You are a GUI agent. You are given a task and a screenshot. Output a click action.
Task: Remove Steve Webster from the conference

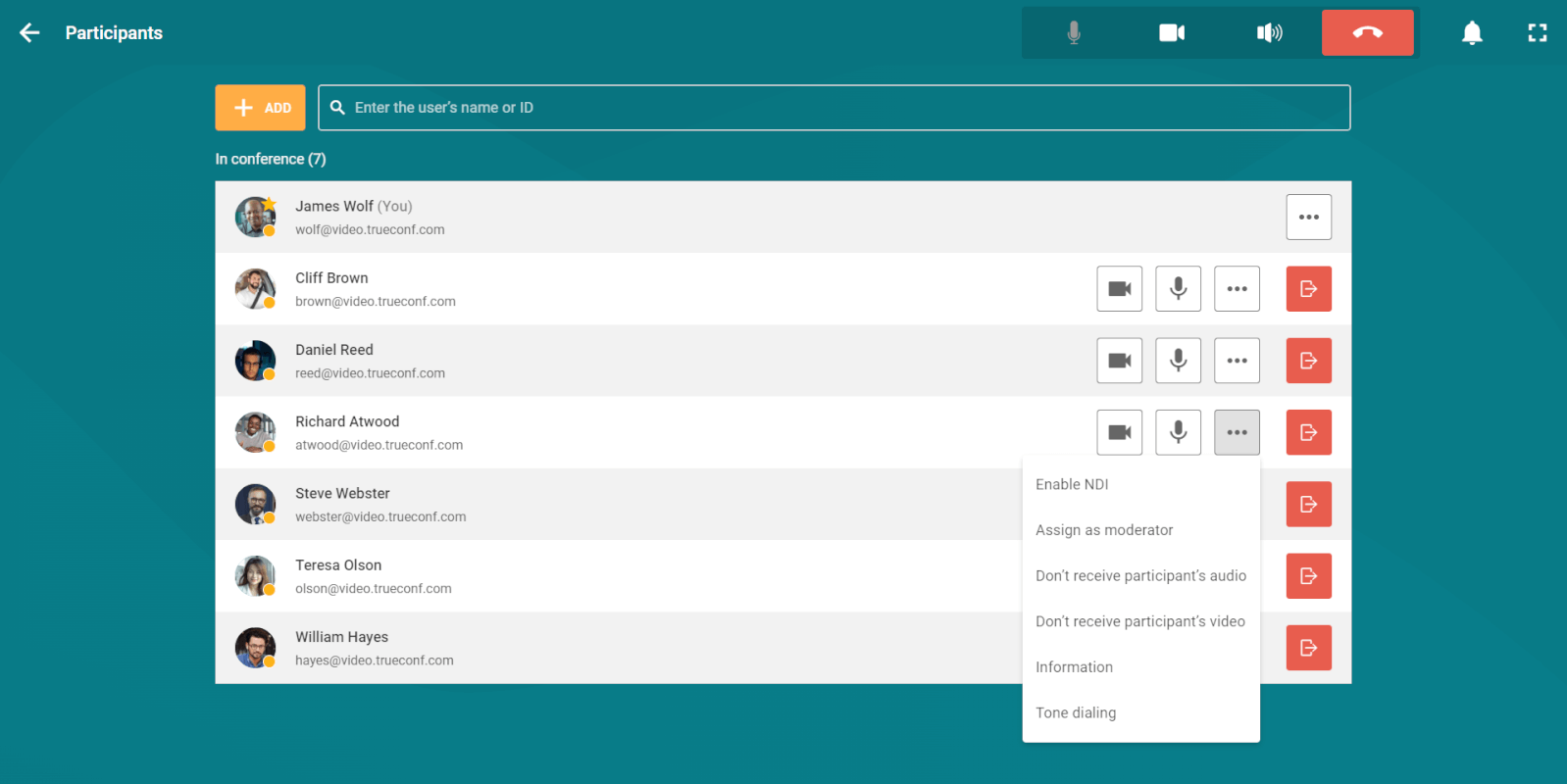pos(1308,504)
